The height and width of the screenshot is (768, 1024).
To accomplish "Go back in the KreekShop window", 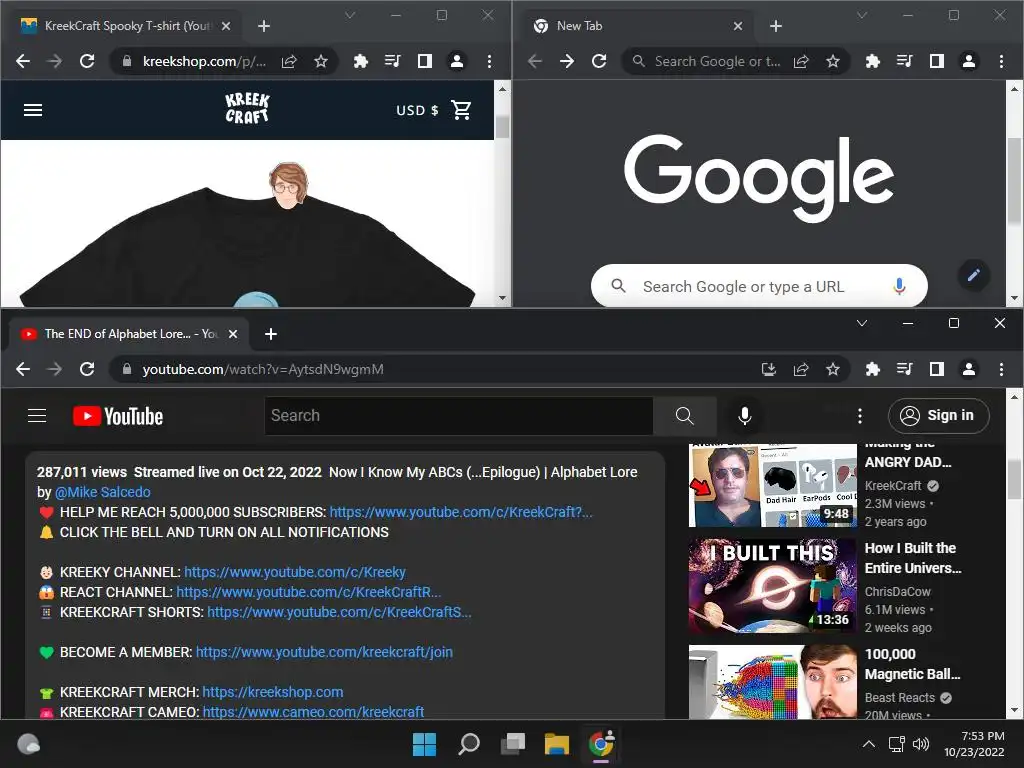I will coord(23,61).
